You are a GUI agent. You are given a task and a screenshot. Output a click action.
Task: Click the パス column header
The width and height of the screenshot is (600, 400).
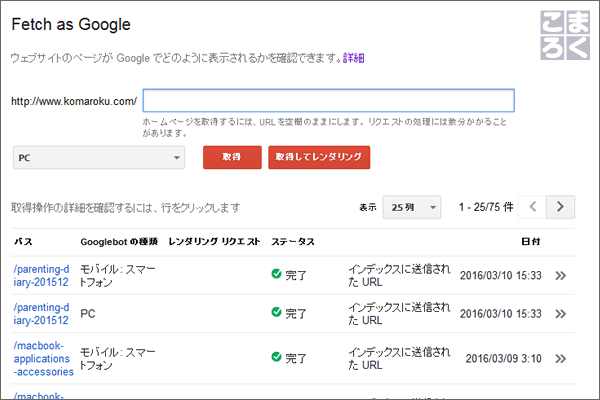[x=23, y=242]
